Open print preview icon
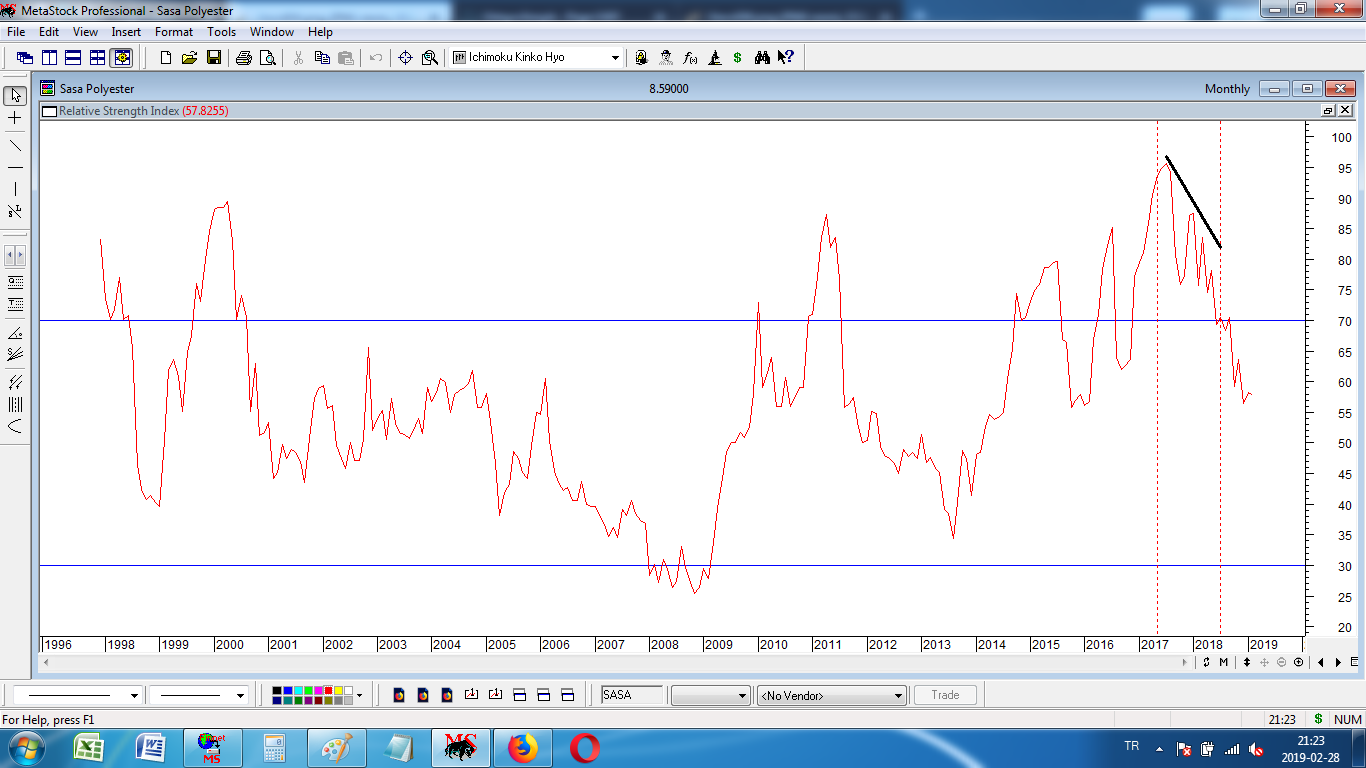Viewport: 1366px width, 768px height. tap(268, 58)
